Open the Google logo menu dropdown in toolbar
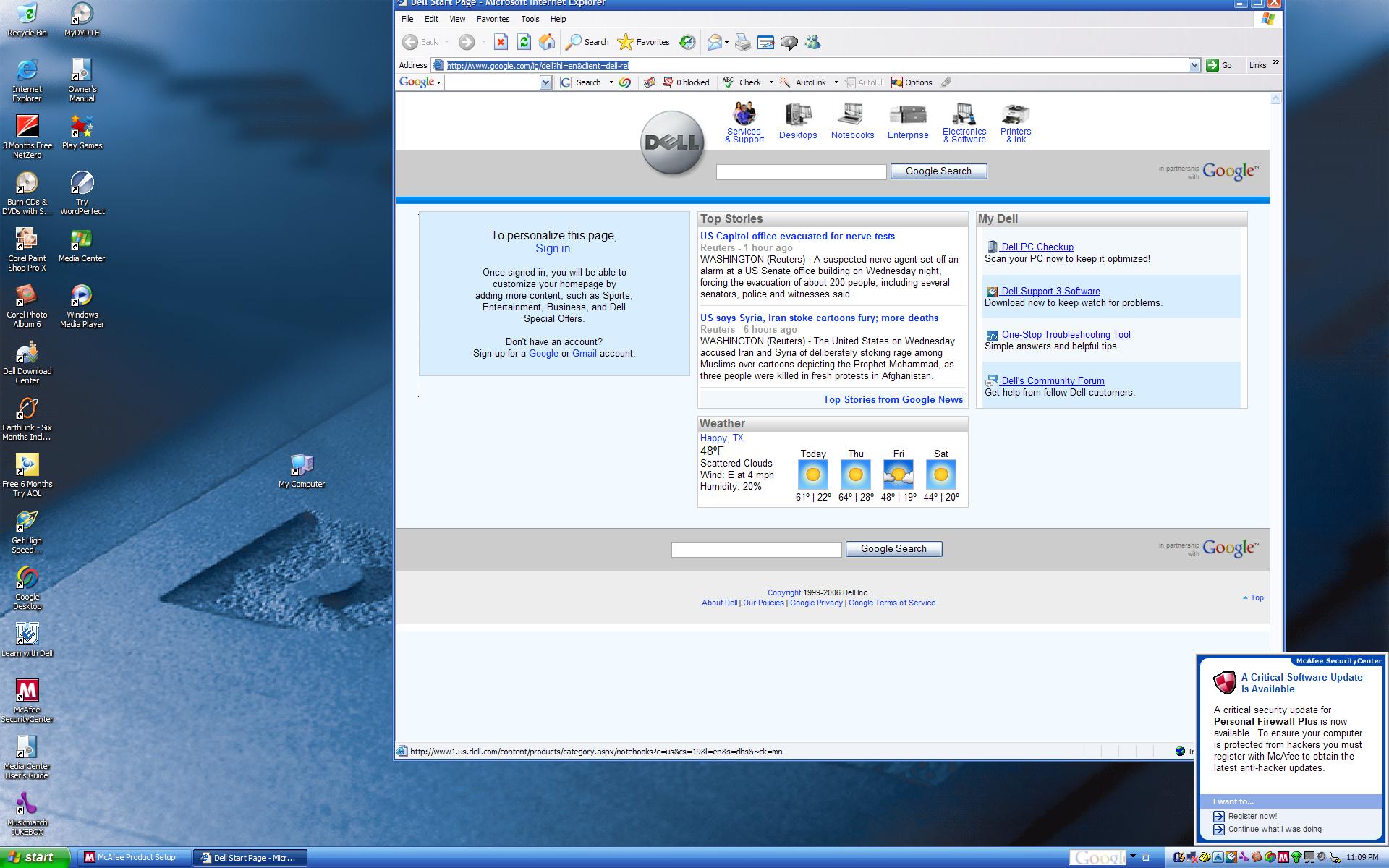 click(x=438, y=82)
